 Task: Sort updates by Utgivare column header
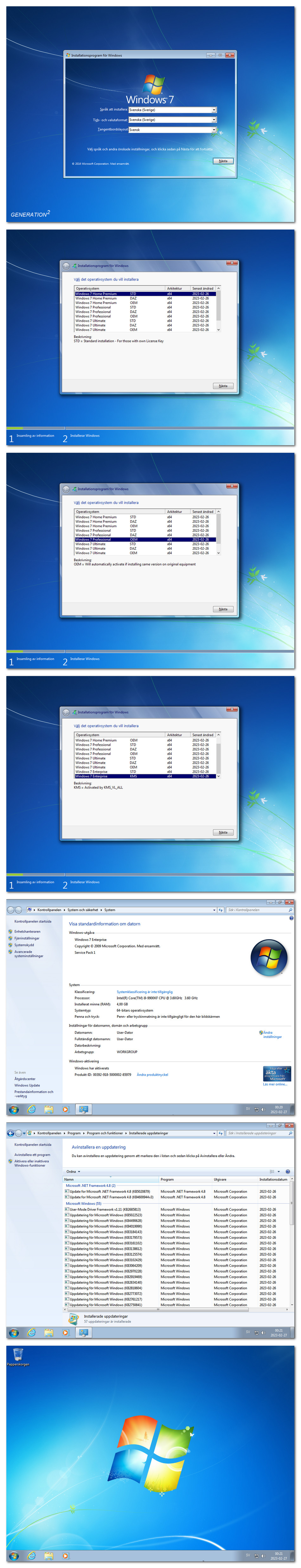click(234, 1179)
